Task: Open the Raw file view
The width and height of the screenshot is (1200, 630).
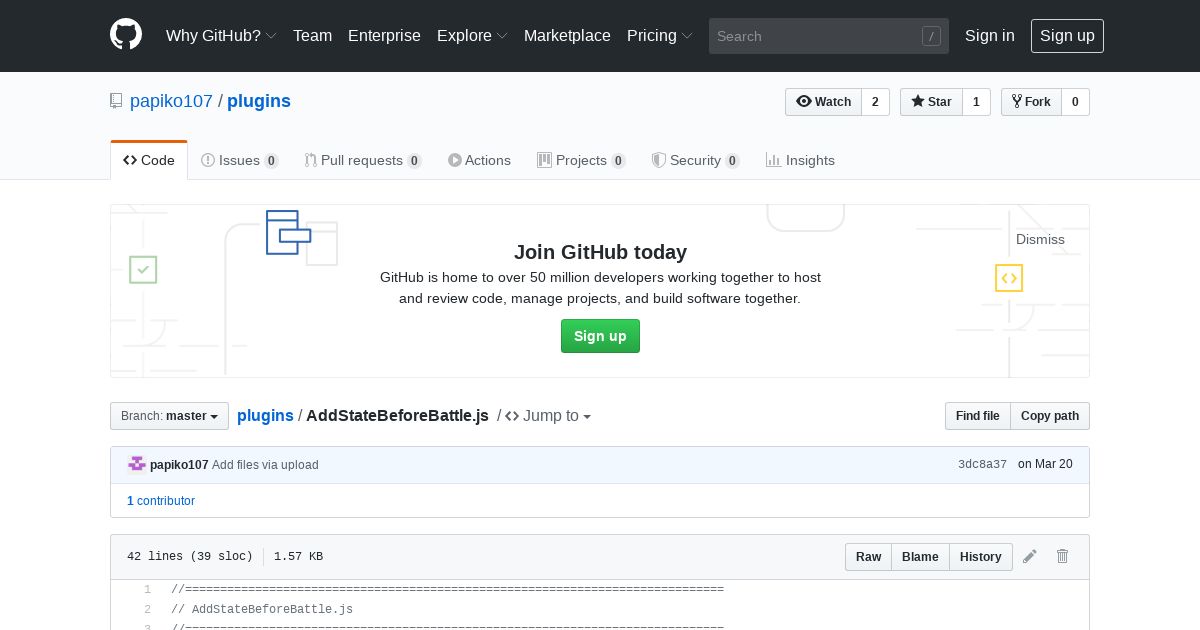Action: [868, 557]
